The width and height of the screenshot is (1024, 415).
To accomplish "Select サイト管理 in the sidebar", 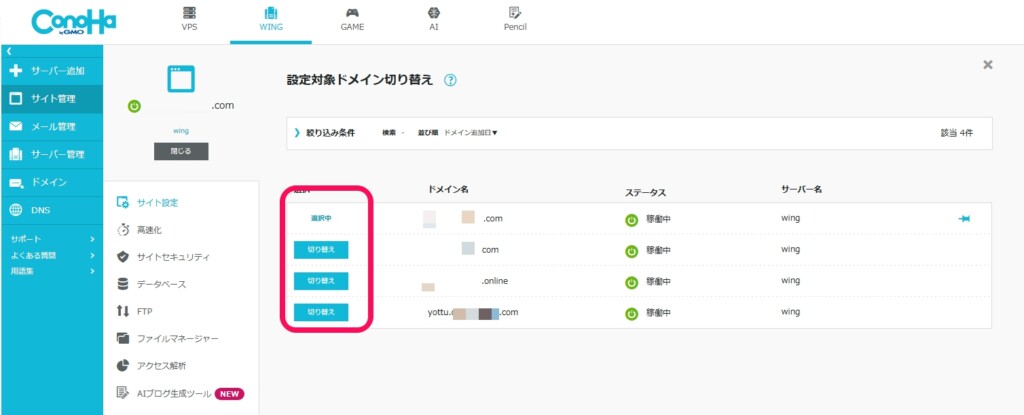I will 52,99.
